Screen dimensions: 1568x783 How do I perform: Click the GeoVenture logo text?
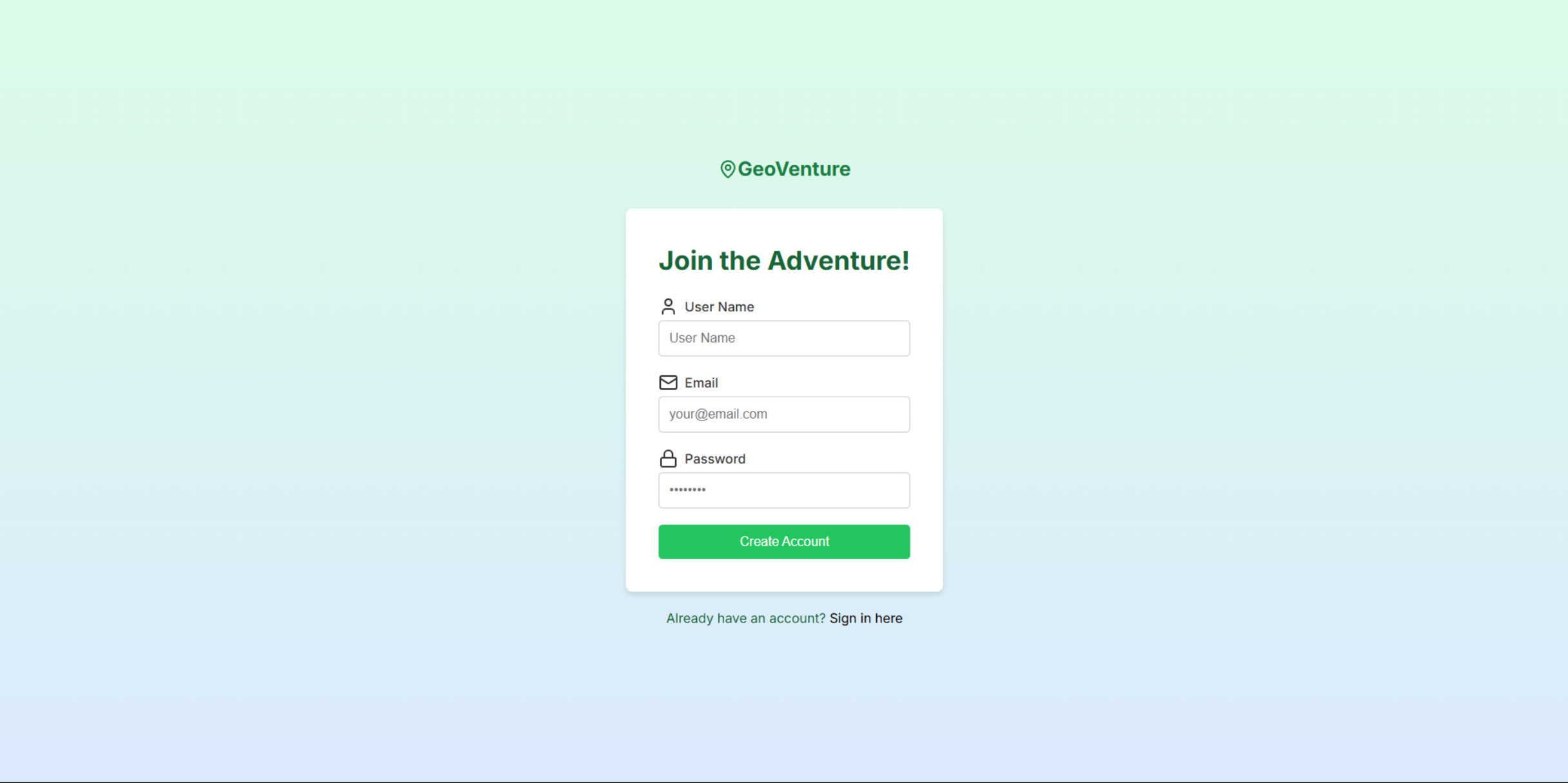(x=794, y=169)
